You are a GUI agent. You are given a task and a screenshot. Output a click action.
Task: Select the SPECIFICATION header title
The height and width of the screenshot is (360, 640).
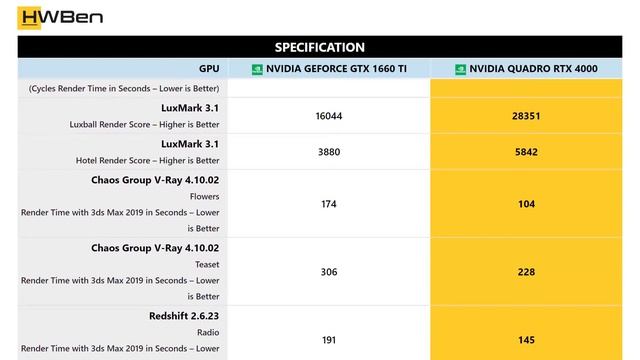click(320, 47)
